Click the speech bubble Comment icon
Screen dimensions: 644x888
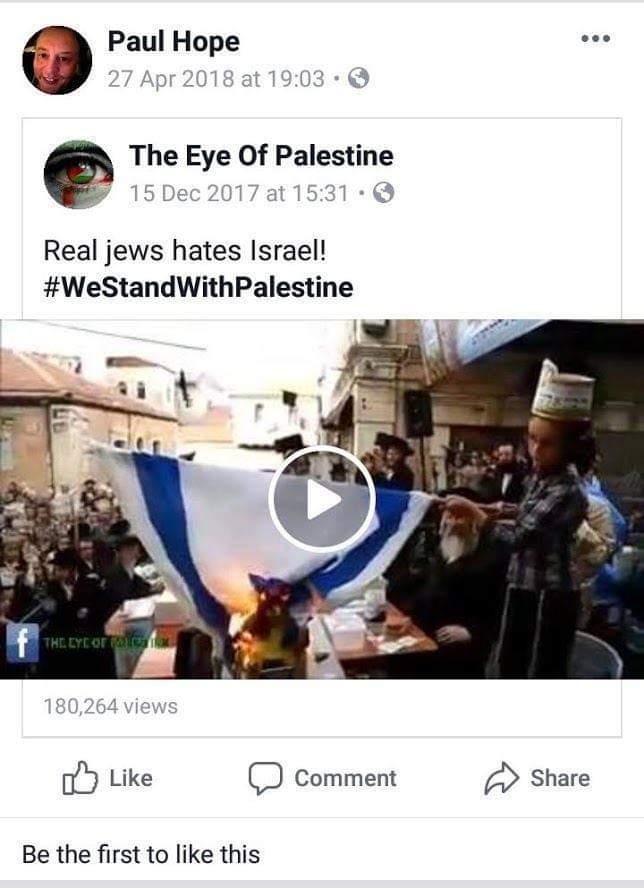pos(265,778)
